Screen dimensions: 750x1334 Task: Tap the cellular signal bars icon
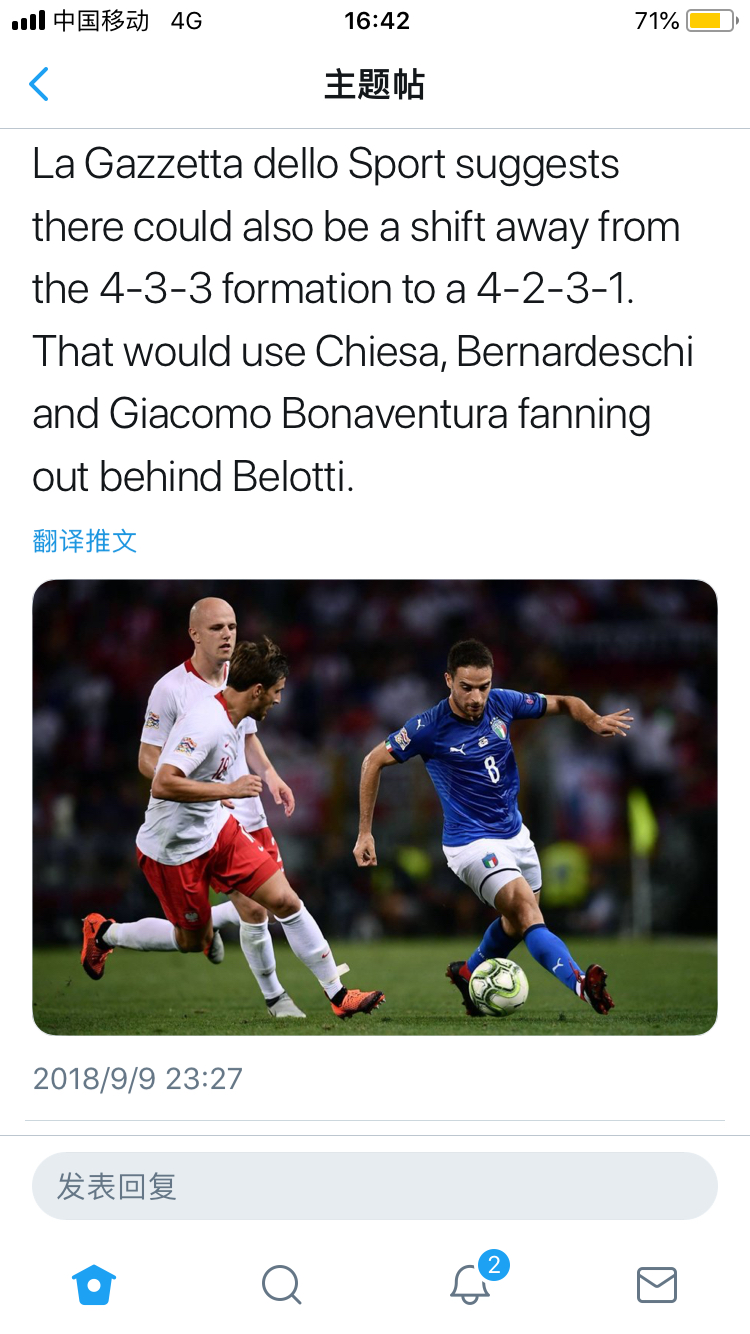coord(28,21)
